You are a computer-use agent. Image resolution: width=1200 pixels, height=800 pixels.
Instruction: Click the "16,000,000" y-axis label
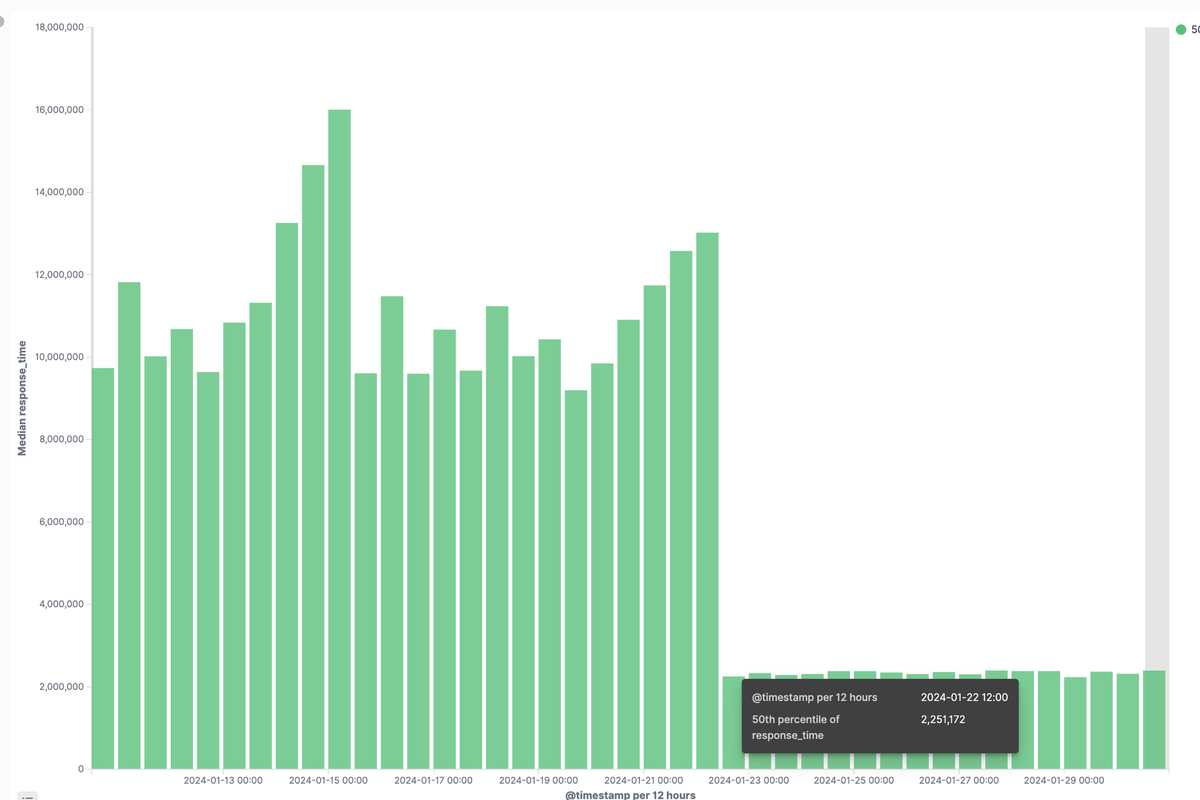pyautogui.click(x=59, y=110)
